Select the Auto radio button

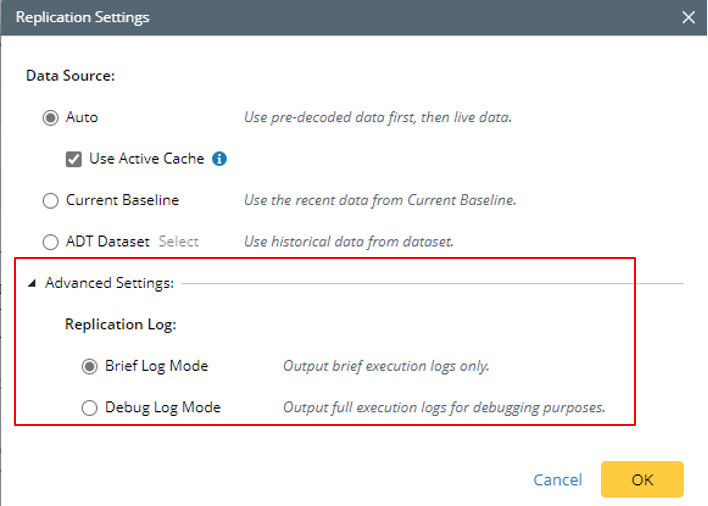[x=51, y=118]
